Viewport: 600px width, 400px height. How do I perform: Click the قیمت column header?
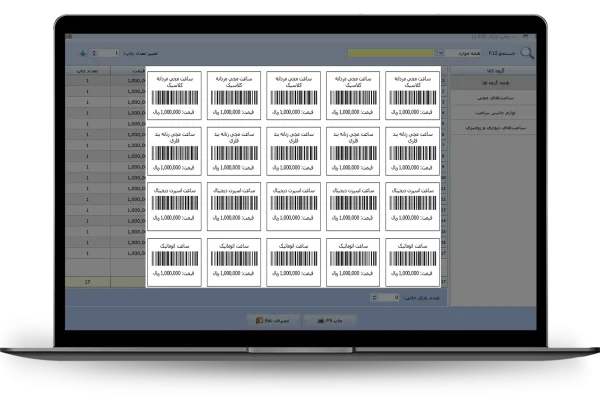coord(129,71)
